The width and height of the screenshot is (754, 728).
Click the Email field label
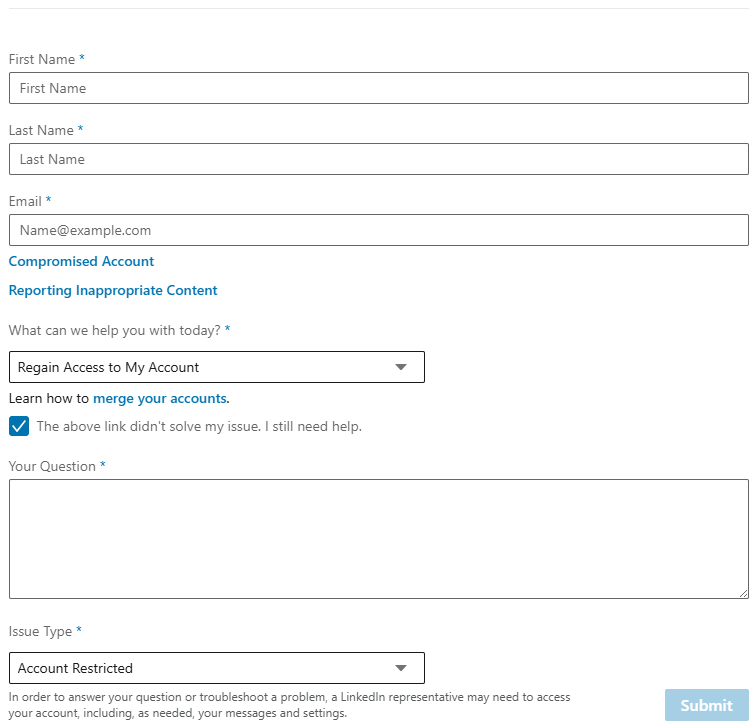[x=25, y=201]
